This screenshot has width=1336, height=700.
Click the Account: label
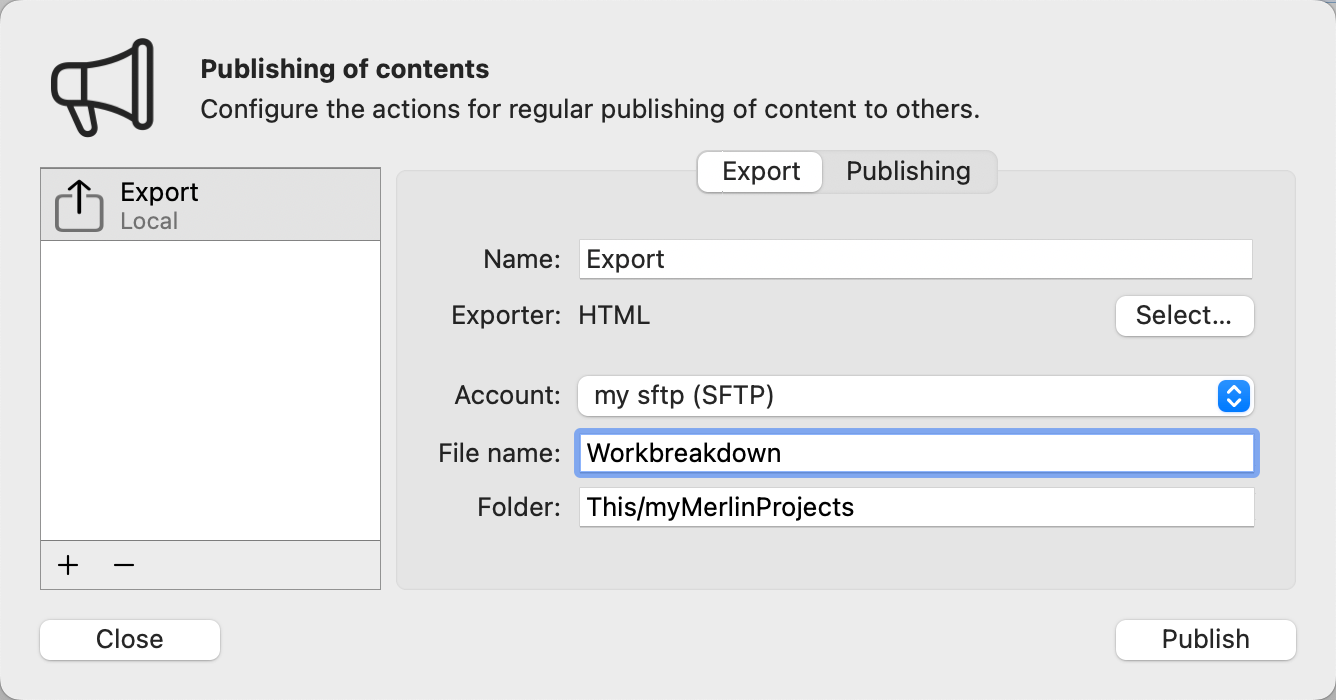507,396
